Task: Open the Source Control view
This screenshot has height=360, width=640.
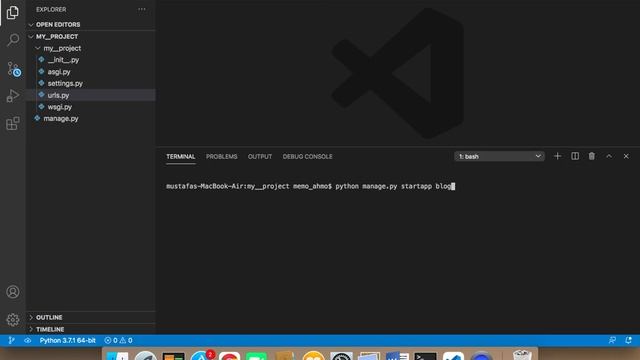Action: click(x=13, y=69)
